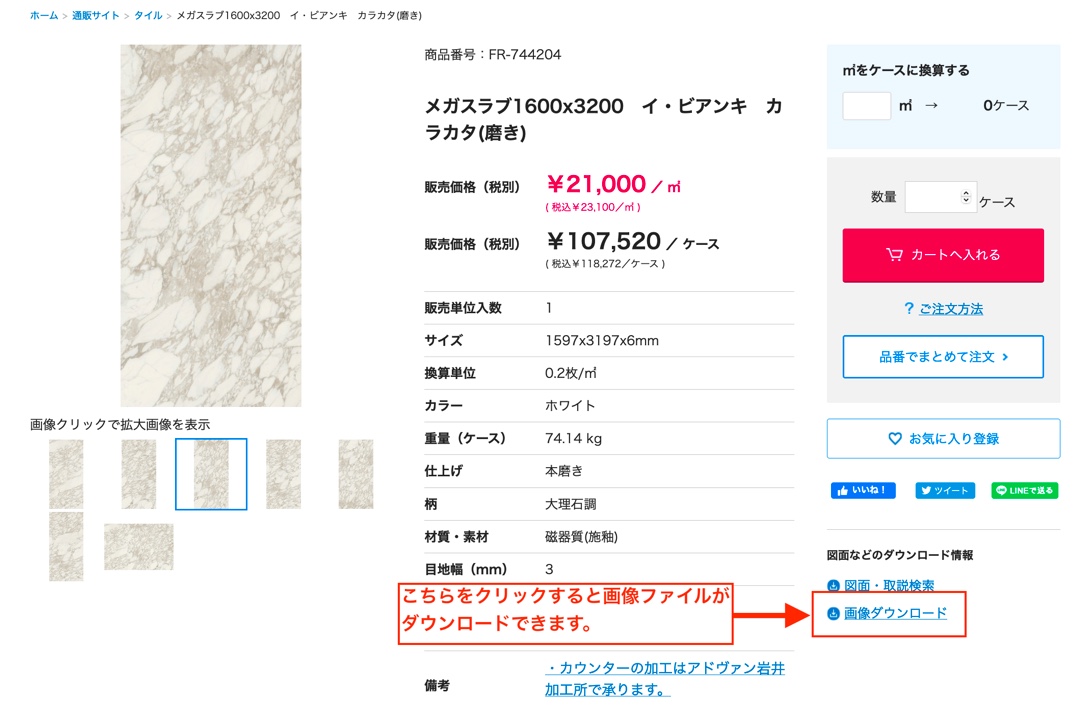Go to ホーム in the breadcrumb
Screen dimensions: 1080x712
pyautogui.click(x=44, y=16)
